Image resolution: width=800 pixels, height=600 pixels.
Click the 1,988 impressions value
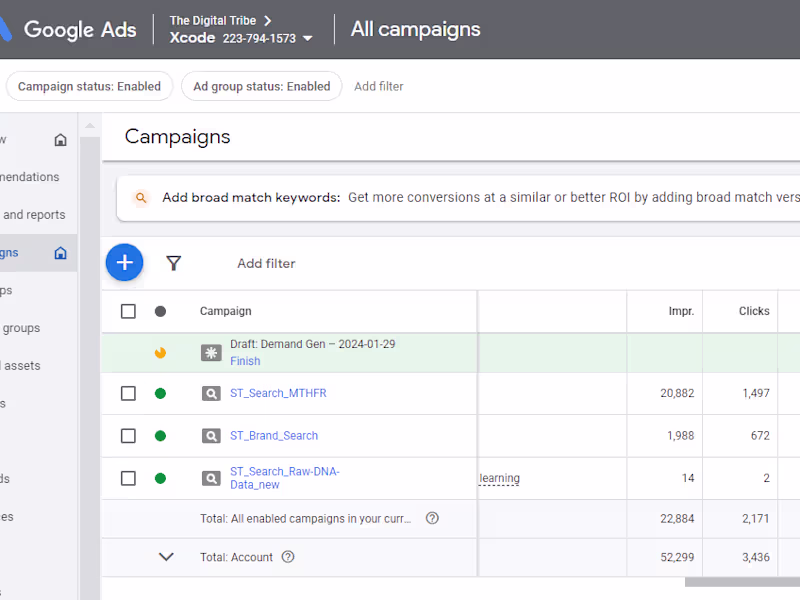tap(681, 436)
